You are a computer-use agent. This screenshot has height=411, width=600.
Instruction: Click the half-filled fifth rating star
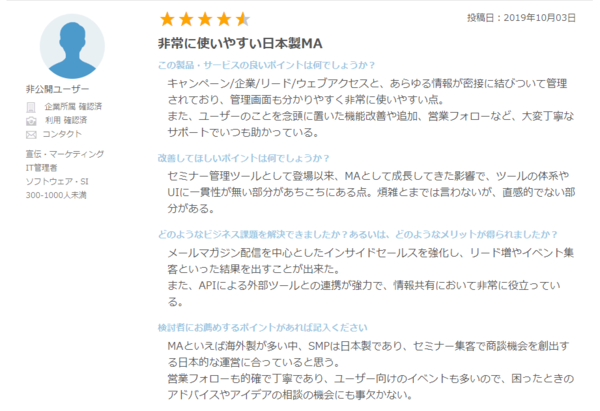(243, 19)
